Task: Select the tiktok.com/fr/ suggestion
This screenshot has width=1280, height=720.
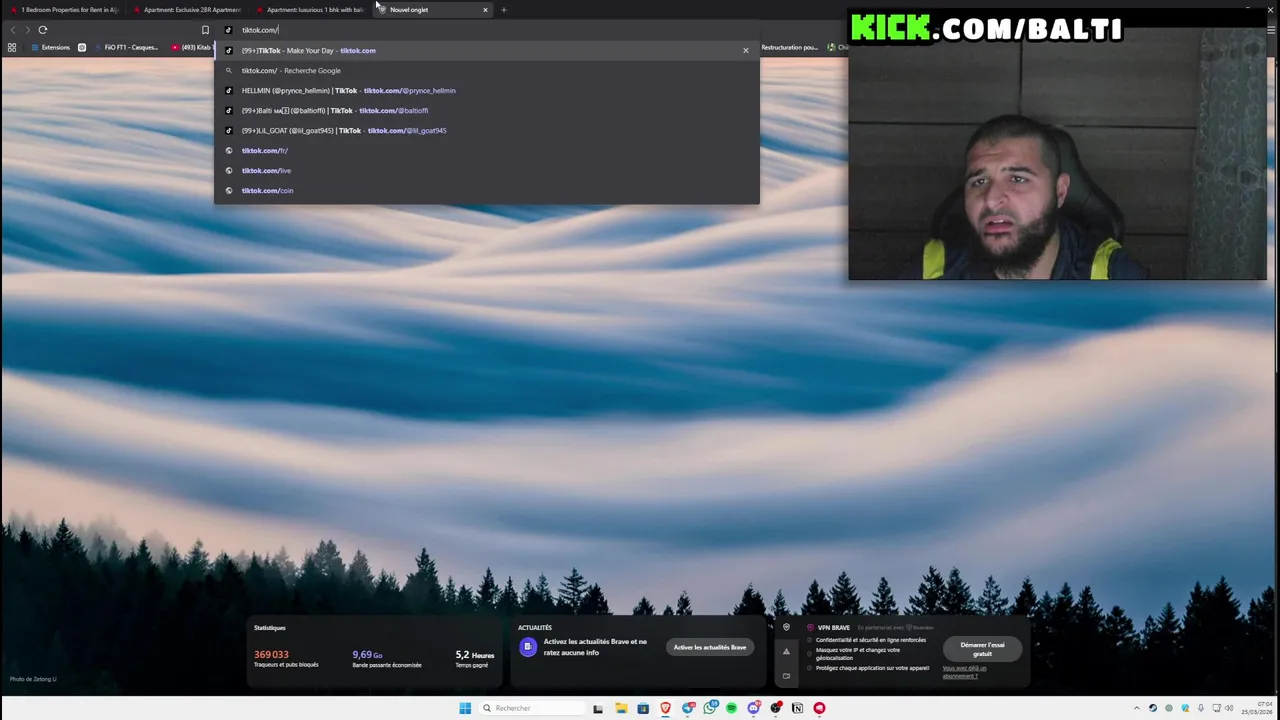Action: (487, 150)
